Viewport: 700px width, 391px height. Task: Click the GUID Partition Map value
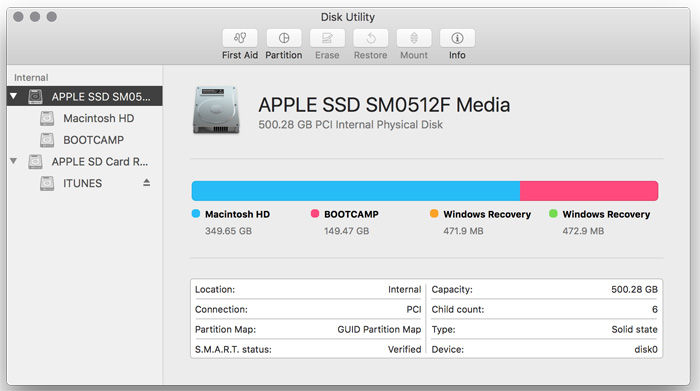pos(379,329)
